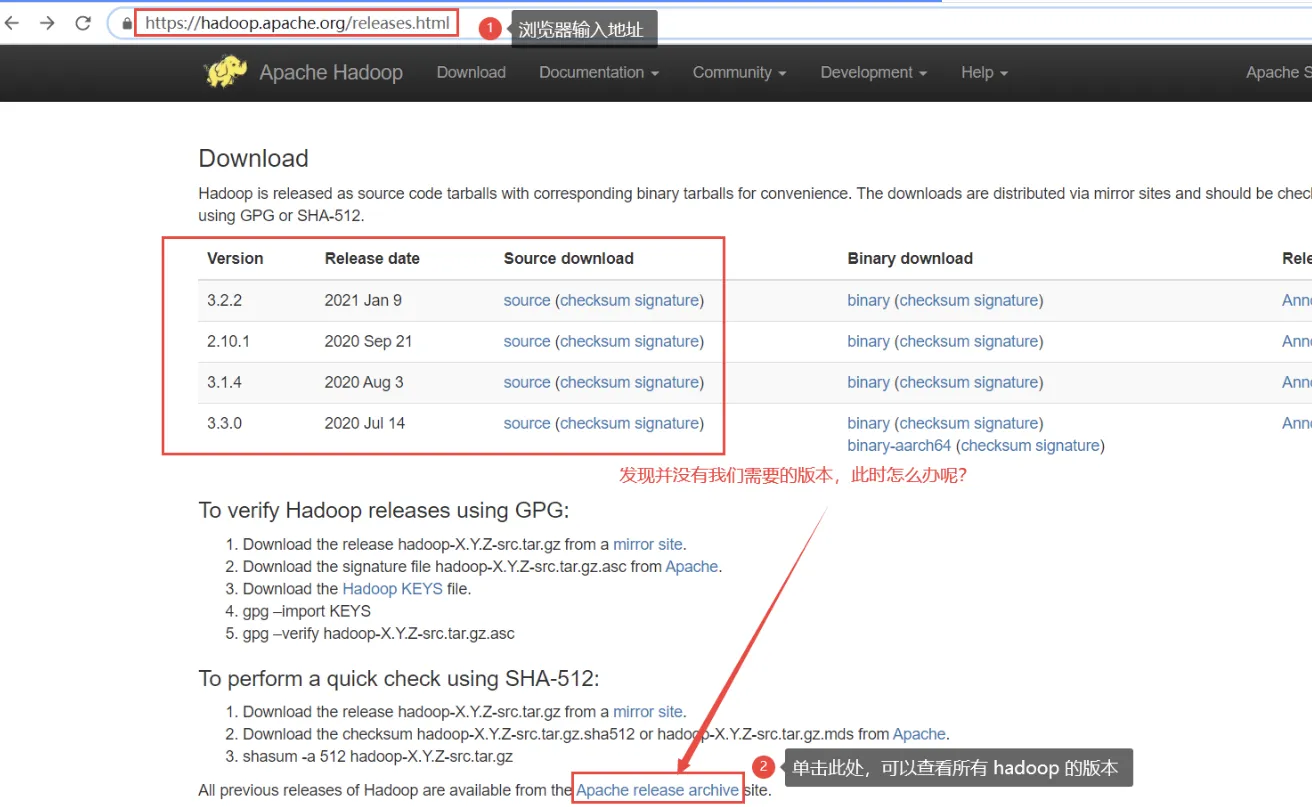The height and width of the screenshot is (807, 1312).
Task: Go back using the browser back arrow
Action: click(12, 23)
